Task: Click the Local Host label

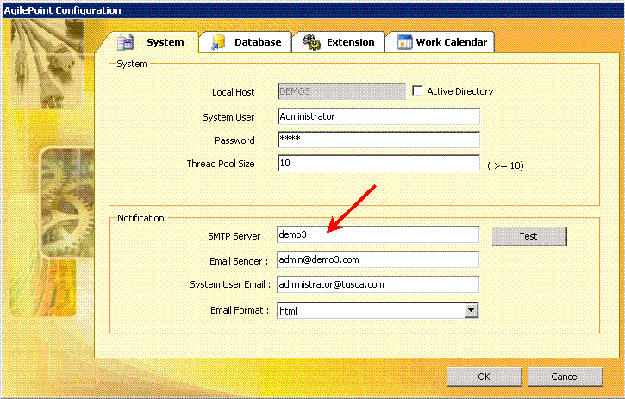Action: pyautogui.click(x=233, y=92)
